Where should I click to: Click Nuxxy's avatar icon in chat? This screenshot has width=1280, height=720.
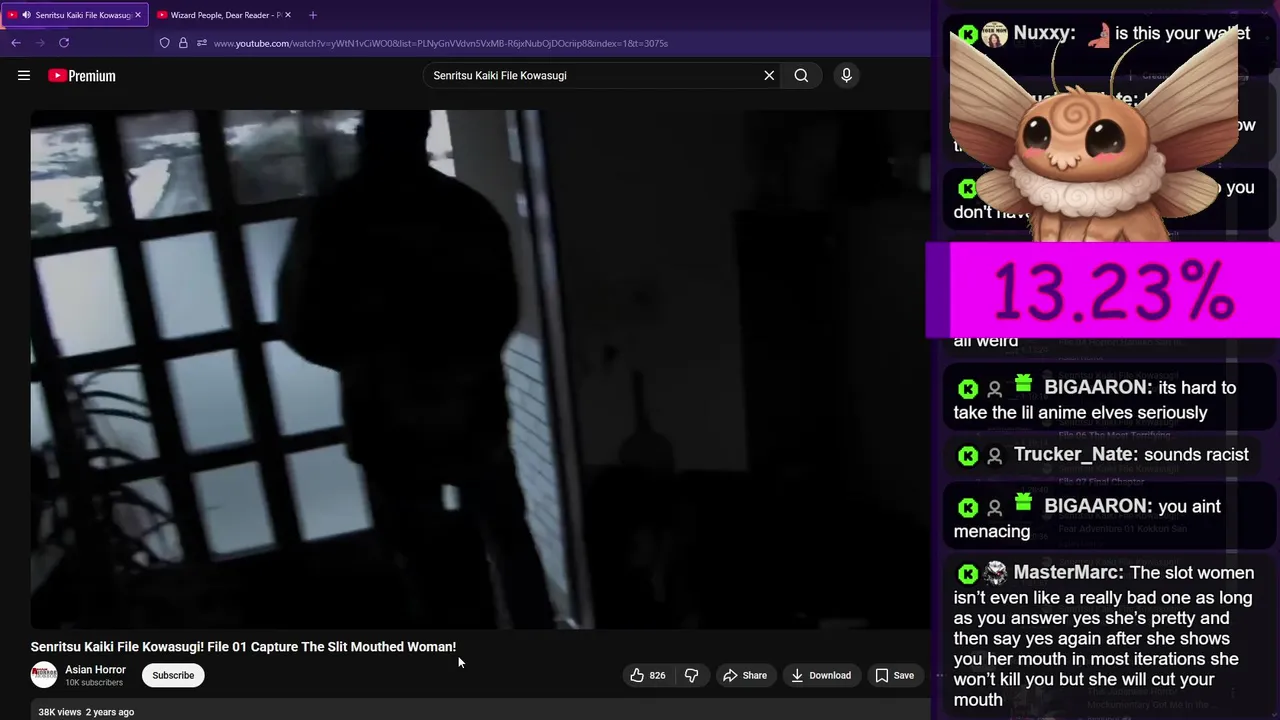[995, 35]
